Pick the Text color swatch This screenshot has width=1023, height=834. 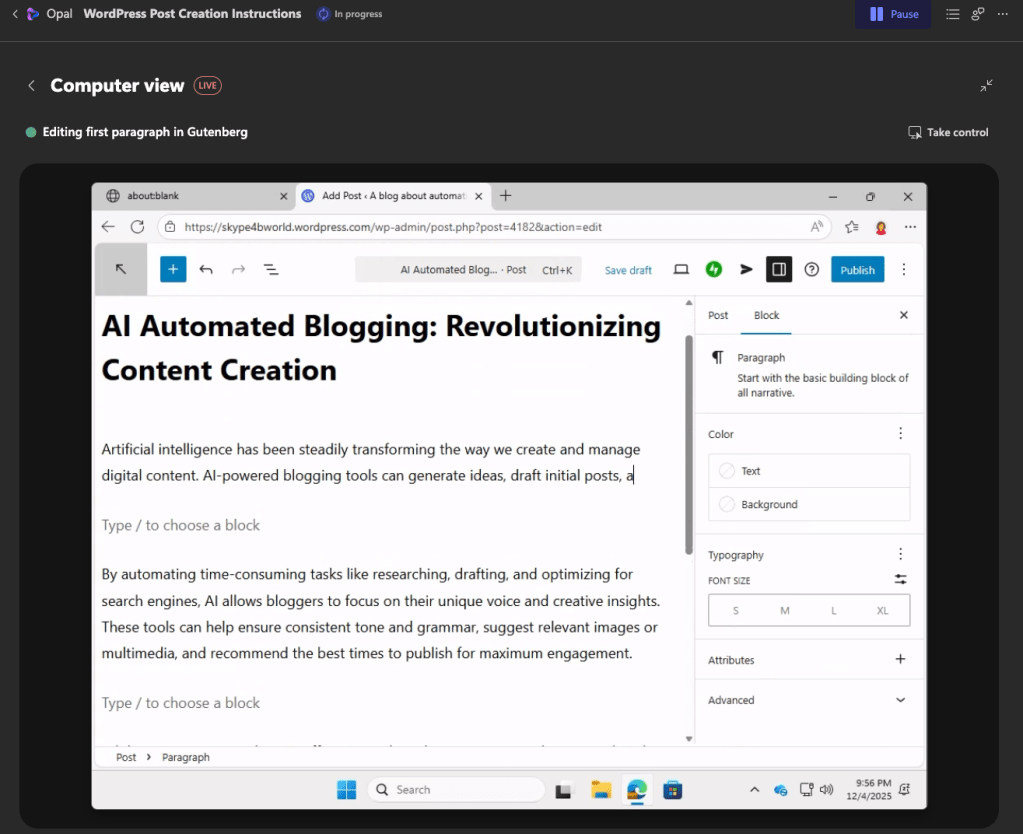(727, 471)
